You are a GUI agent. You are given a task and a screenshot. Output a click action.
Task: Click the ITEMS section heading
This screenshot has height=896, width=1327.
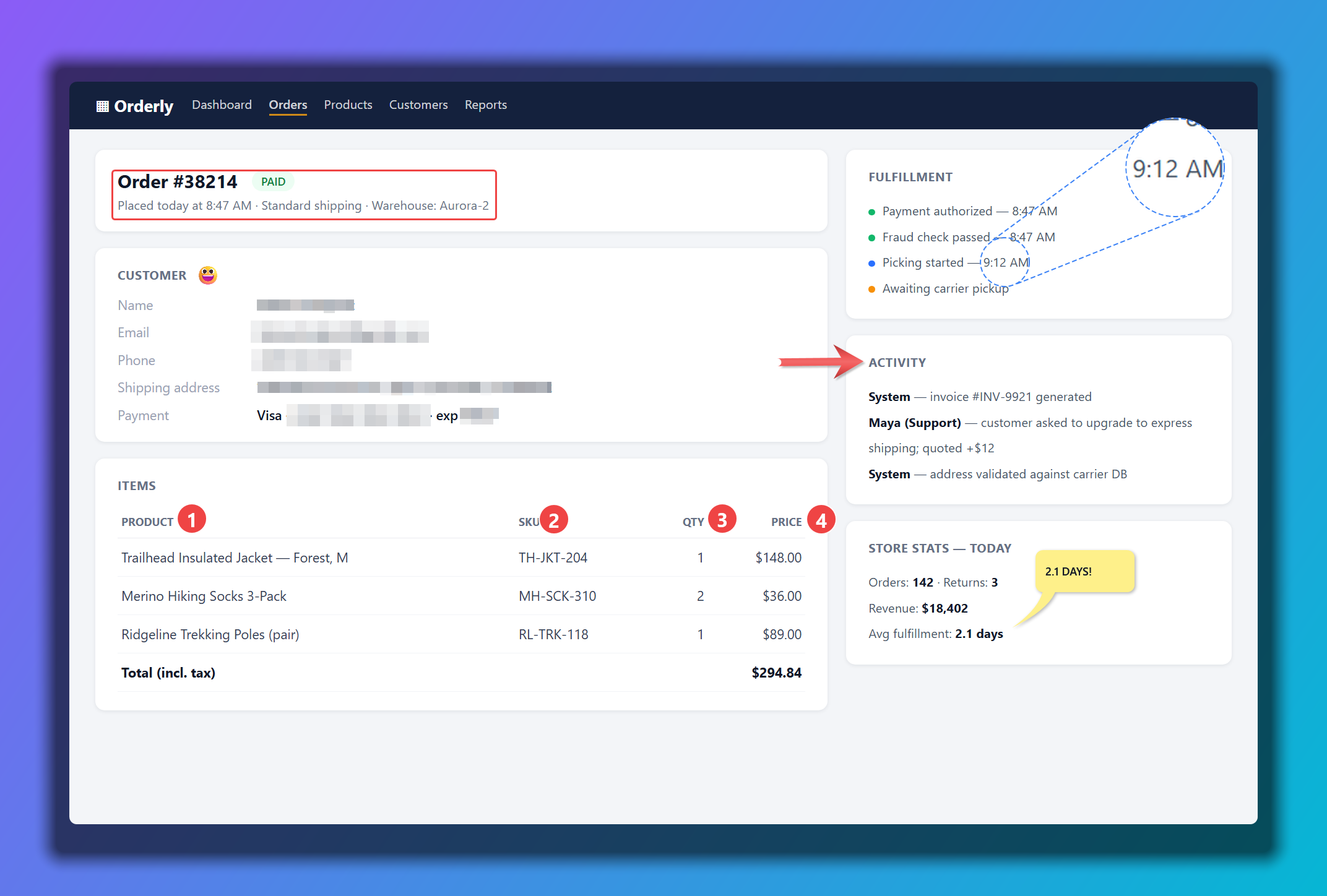coord(137,486)
